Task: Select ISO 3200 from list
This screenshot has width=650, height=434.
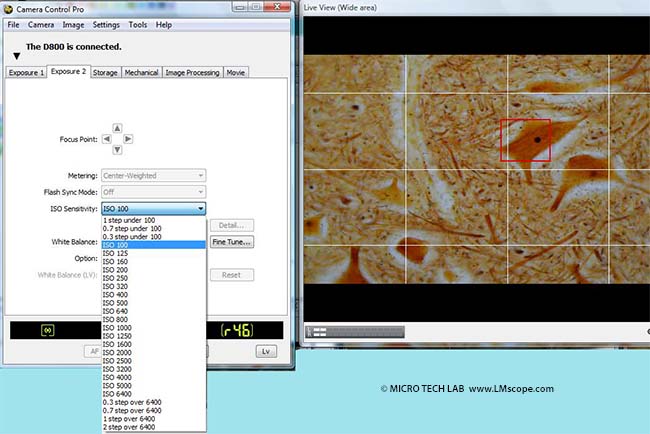Action: click(154, 369)
